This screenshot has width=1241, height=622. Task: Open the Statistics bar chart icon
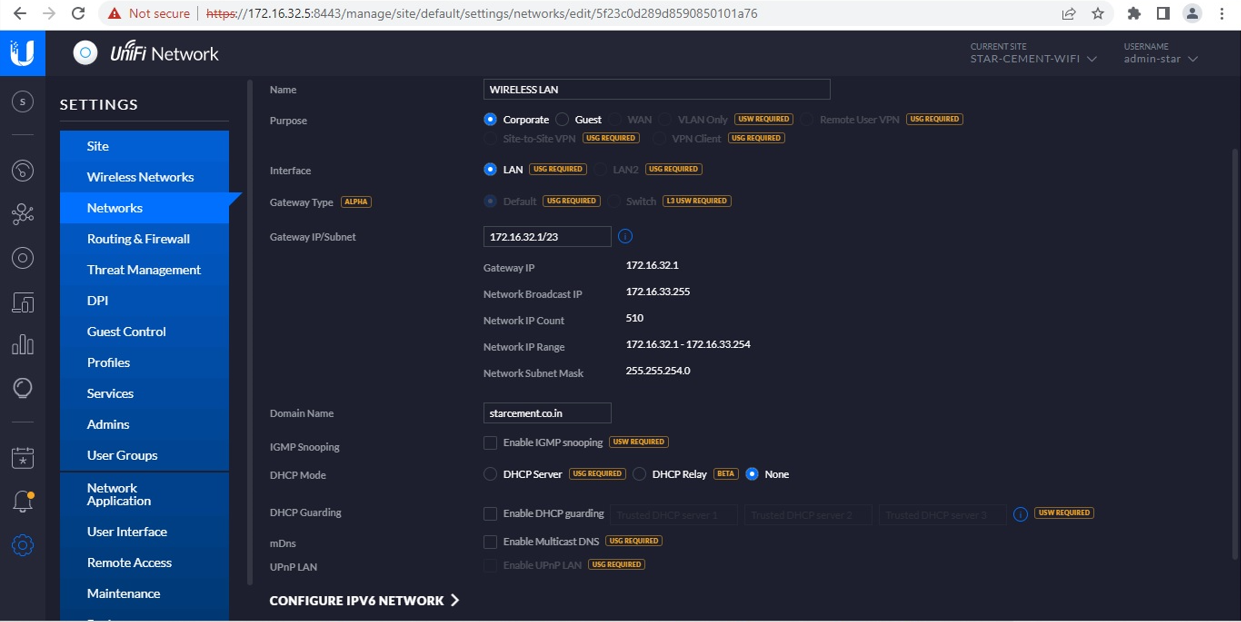[22, 345]
